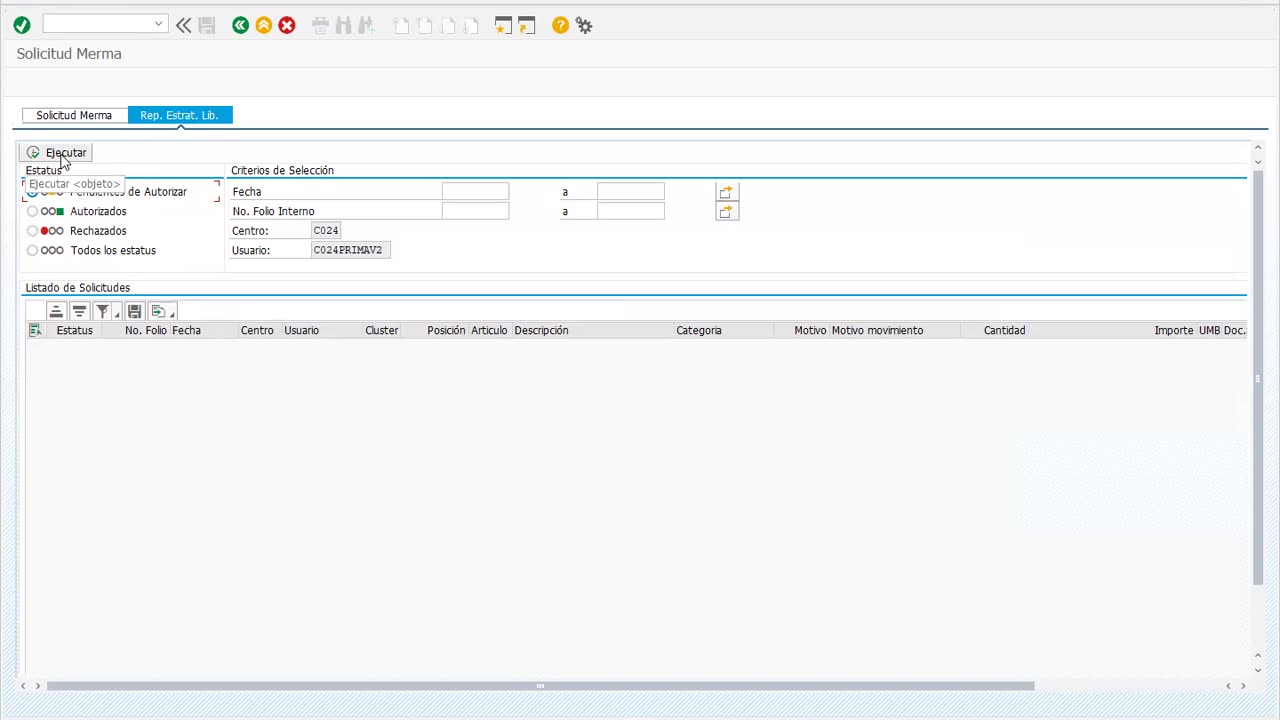Click the Estatus column header
Viewport: 1280px width, 720px height.
[74, 330]
